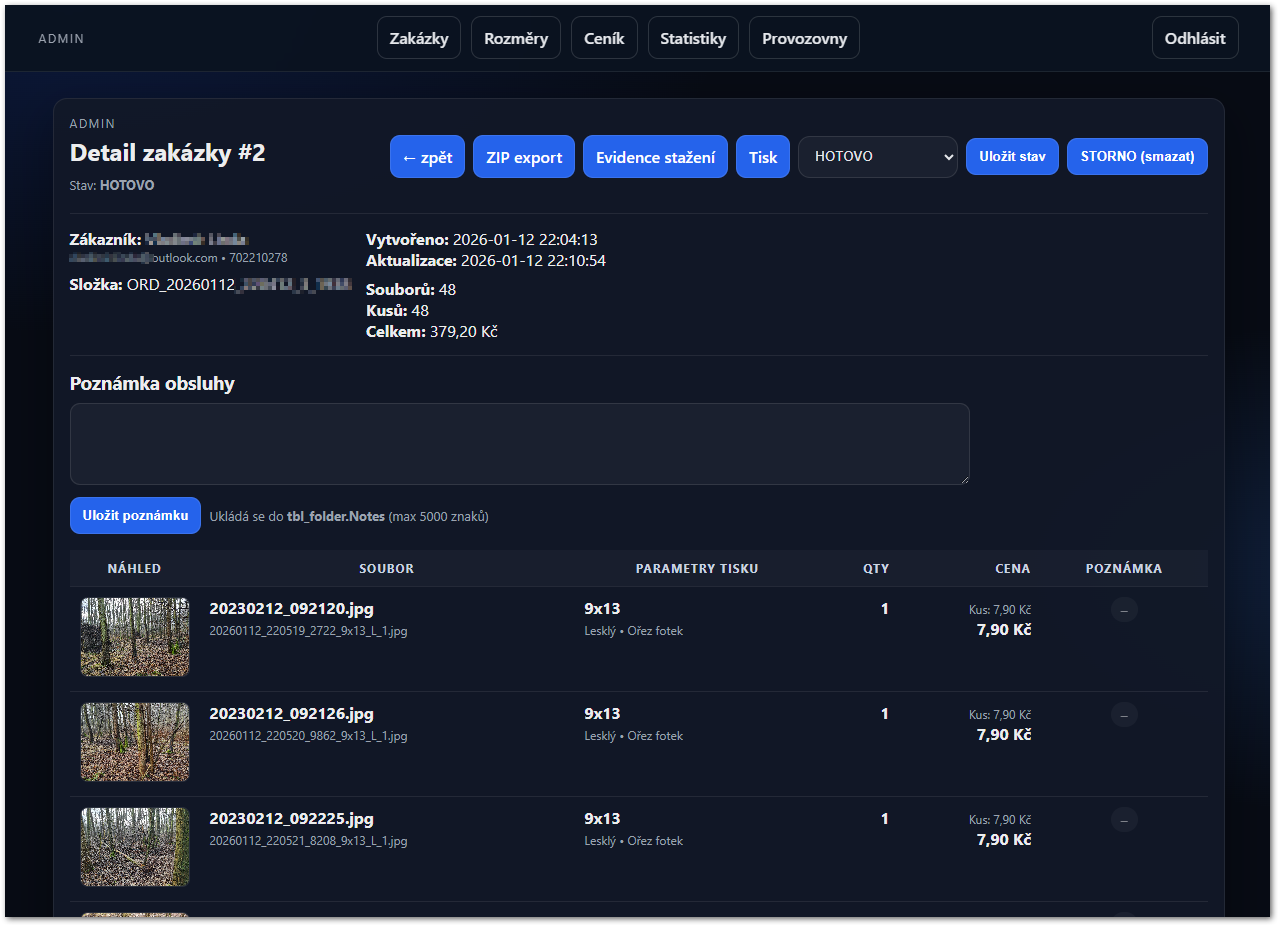This screenshot has height=926, width=1279.
Task: Save the note with Uložit poznámku
Action: point(135,516)
